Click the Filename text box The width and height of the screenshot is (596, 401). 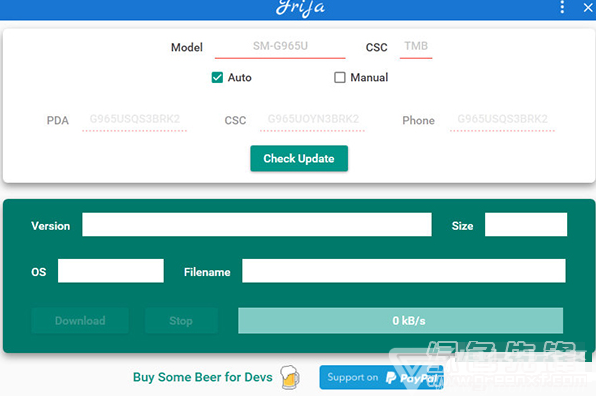point(404,271)
